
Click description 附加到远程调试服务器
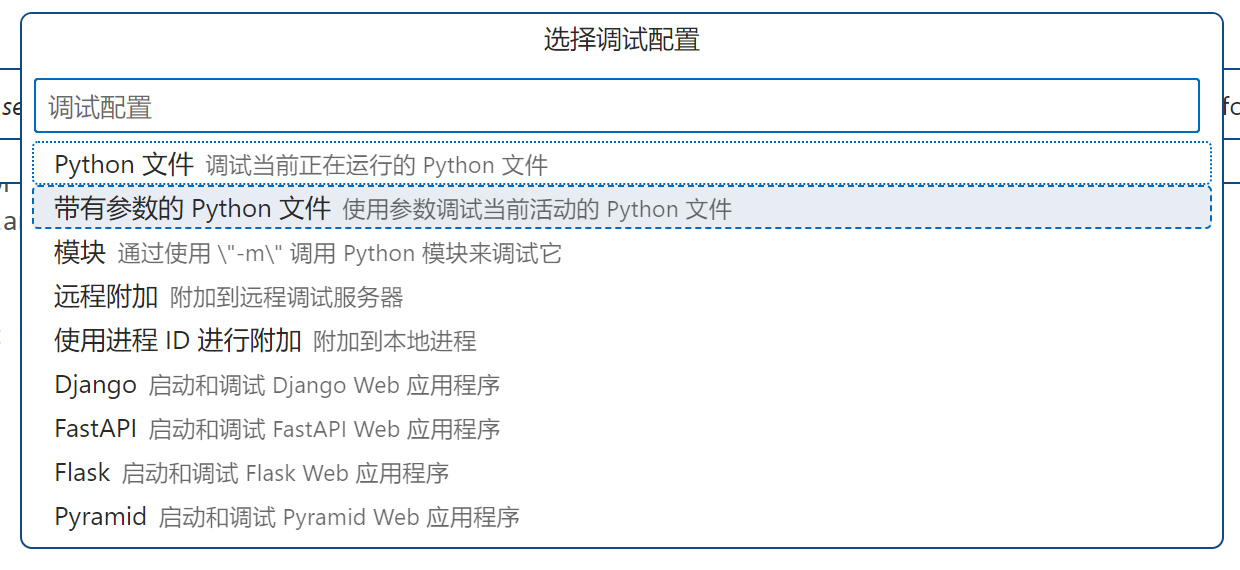tap(287, 298)
